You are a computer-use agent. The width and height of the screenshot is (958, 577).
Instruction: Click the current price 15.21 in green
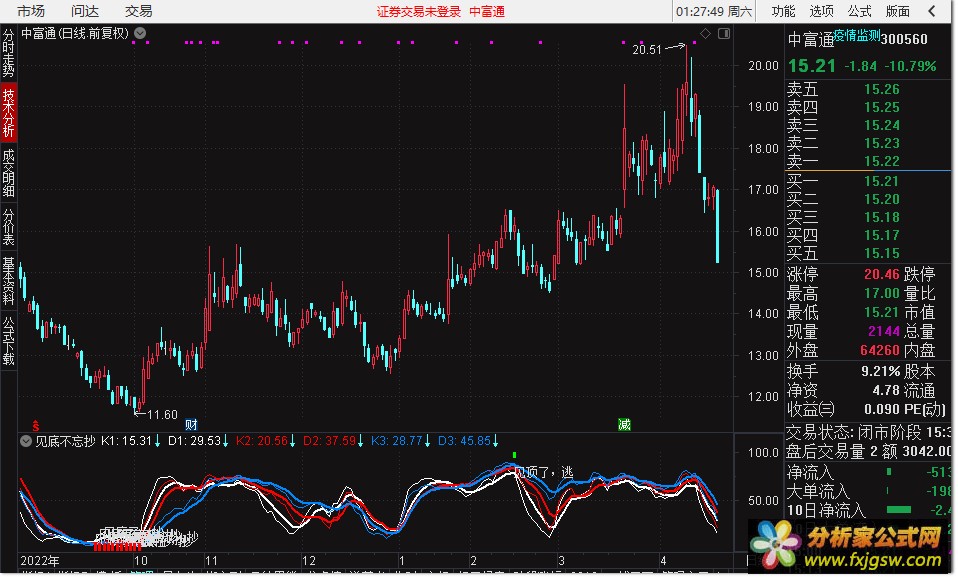coord(811,66)
